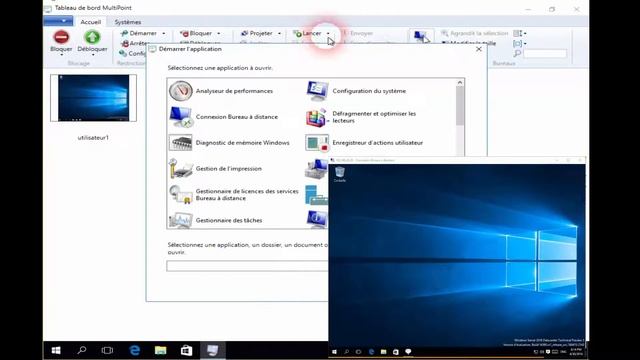Click Start button in remote desktop window
This screenshot has width=640, height=360.
pyautogui.click(x=334, y=351)
